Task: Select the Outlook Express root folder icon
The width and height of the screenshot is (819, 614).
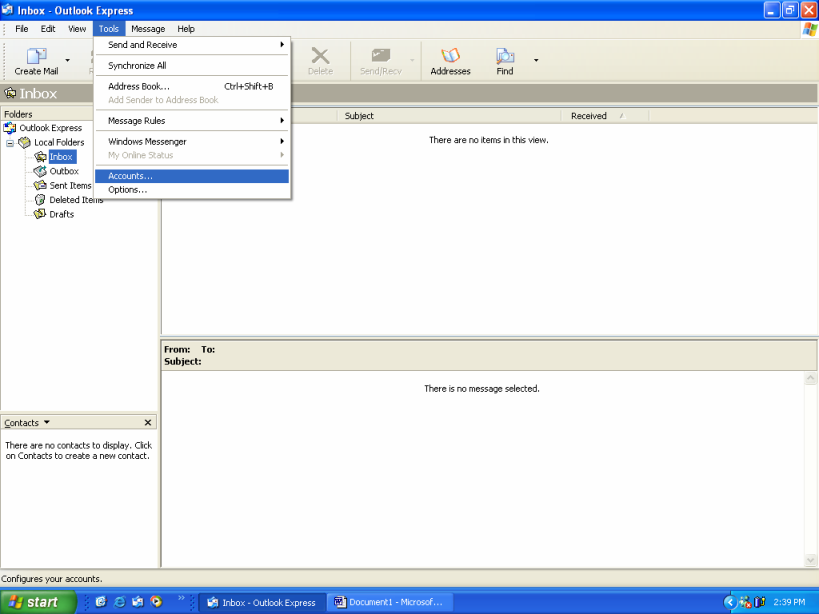Action: click(9, 128)
